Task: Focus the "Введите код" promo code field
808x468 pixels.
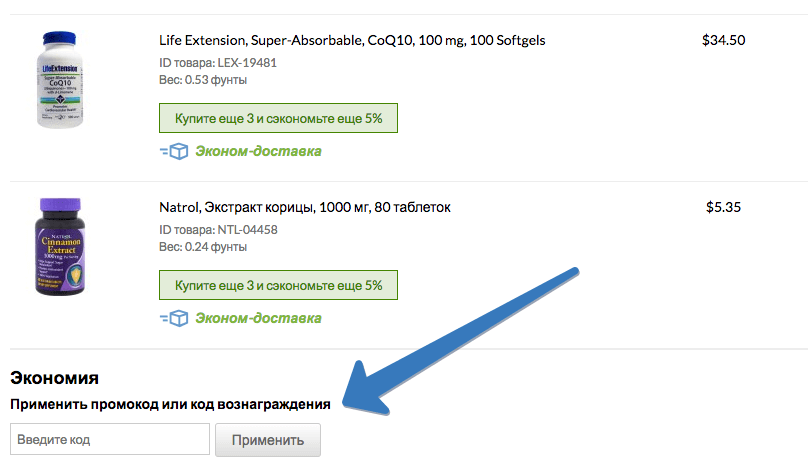Action: pyautogui.click(x=109, y=440)
